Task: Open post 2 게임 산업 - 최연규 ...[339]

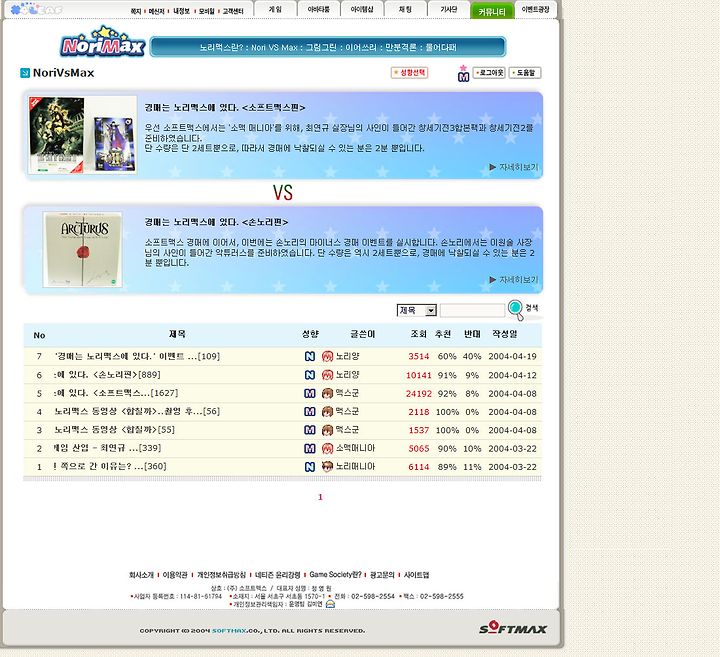Action: 107,448
